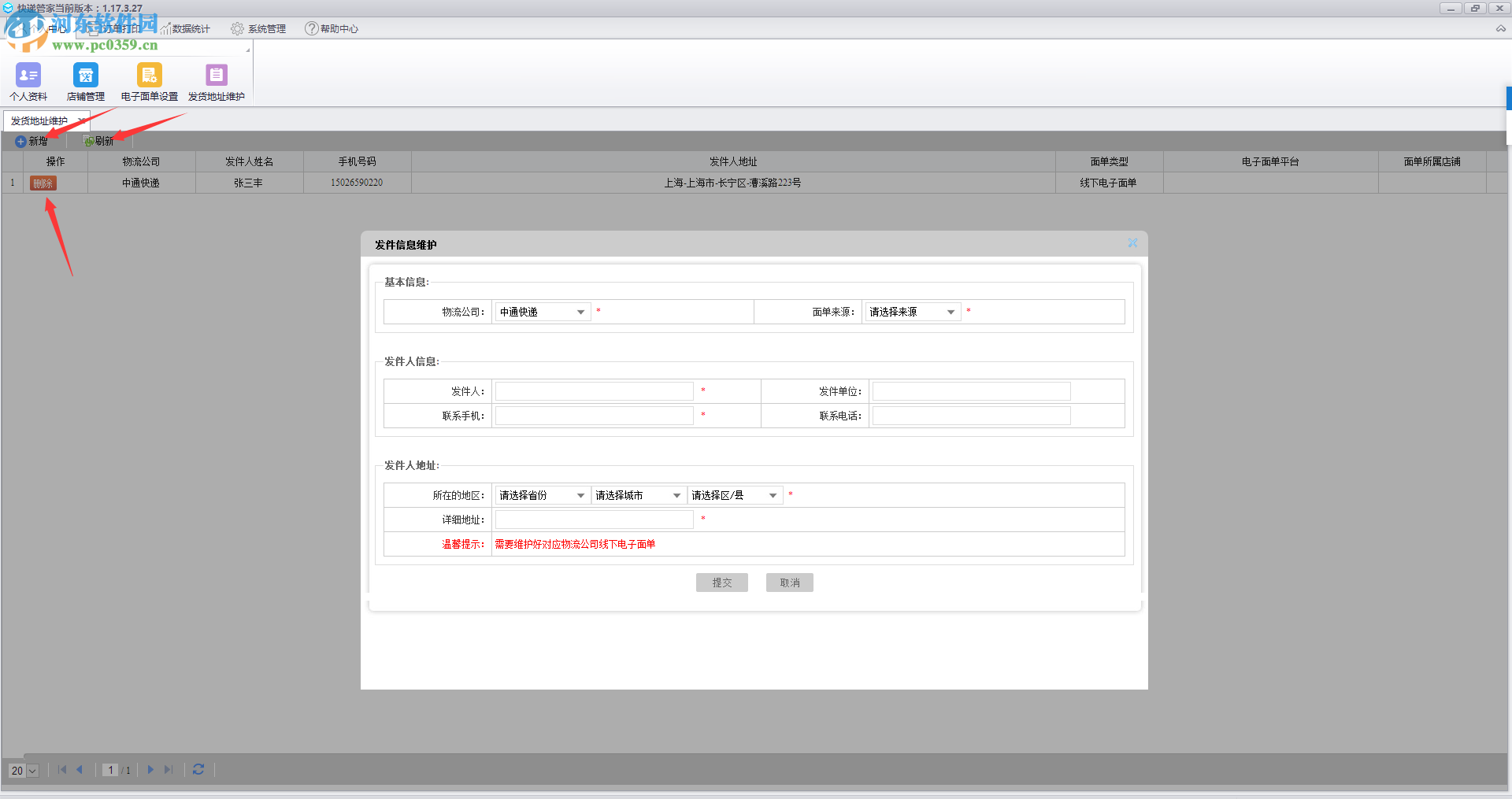
Task: Go to the last page of the grid
Action: [x=168, y=770]
